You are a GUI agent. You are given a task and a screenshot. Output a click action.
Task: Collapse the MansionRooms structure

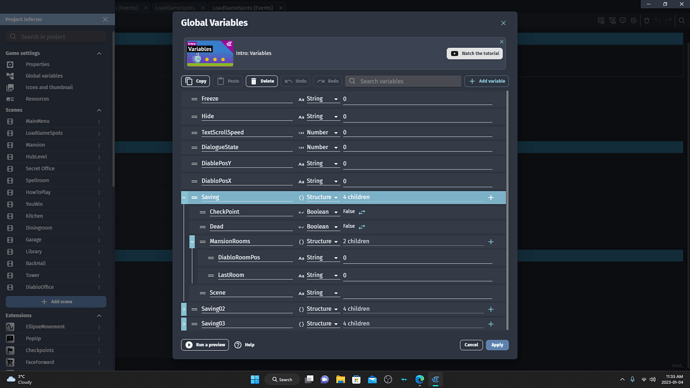coord(192,242)
